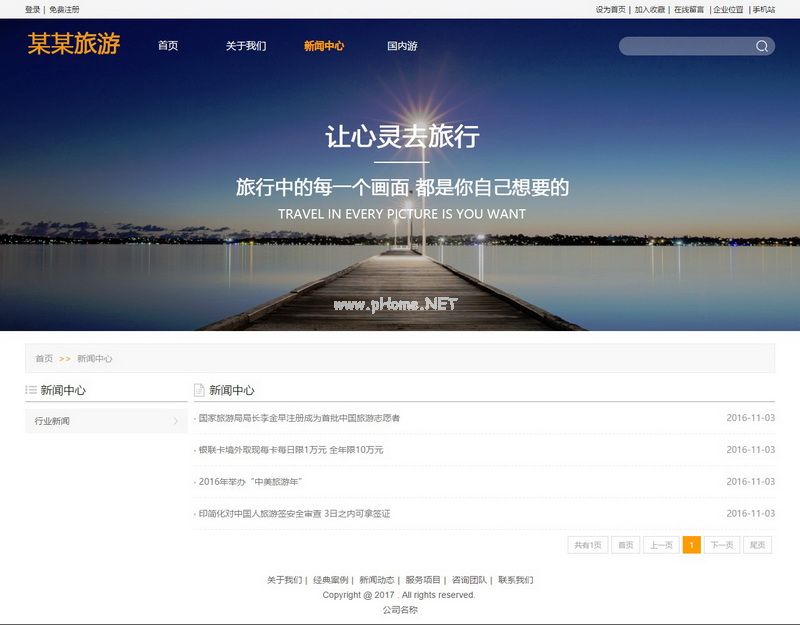Image resolution: width=800 pixels, height=625 pixels.
Task: Click the 某某旅游 site logo
Action: (x=74, y=44)
